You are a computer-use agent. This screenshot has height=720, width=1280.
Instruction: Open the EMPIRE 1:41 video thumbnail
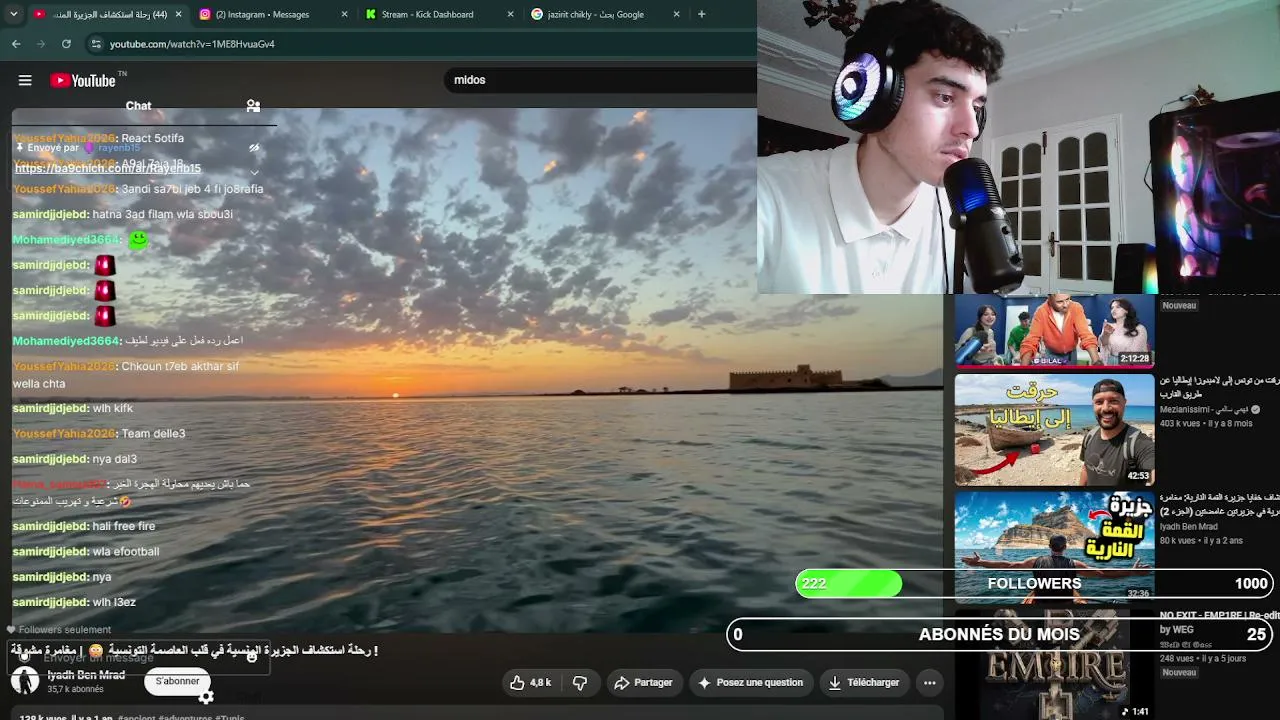[x=1054, y=664]
